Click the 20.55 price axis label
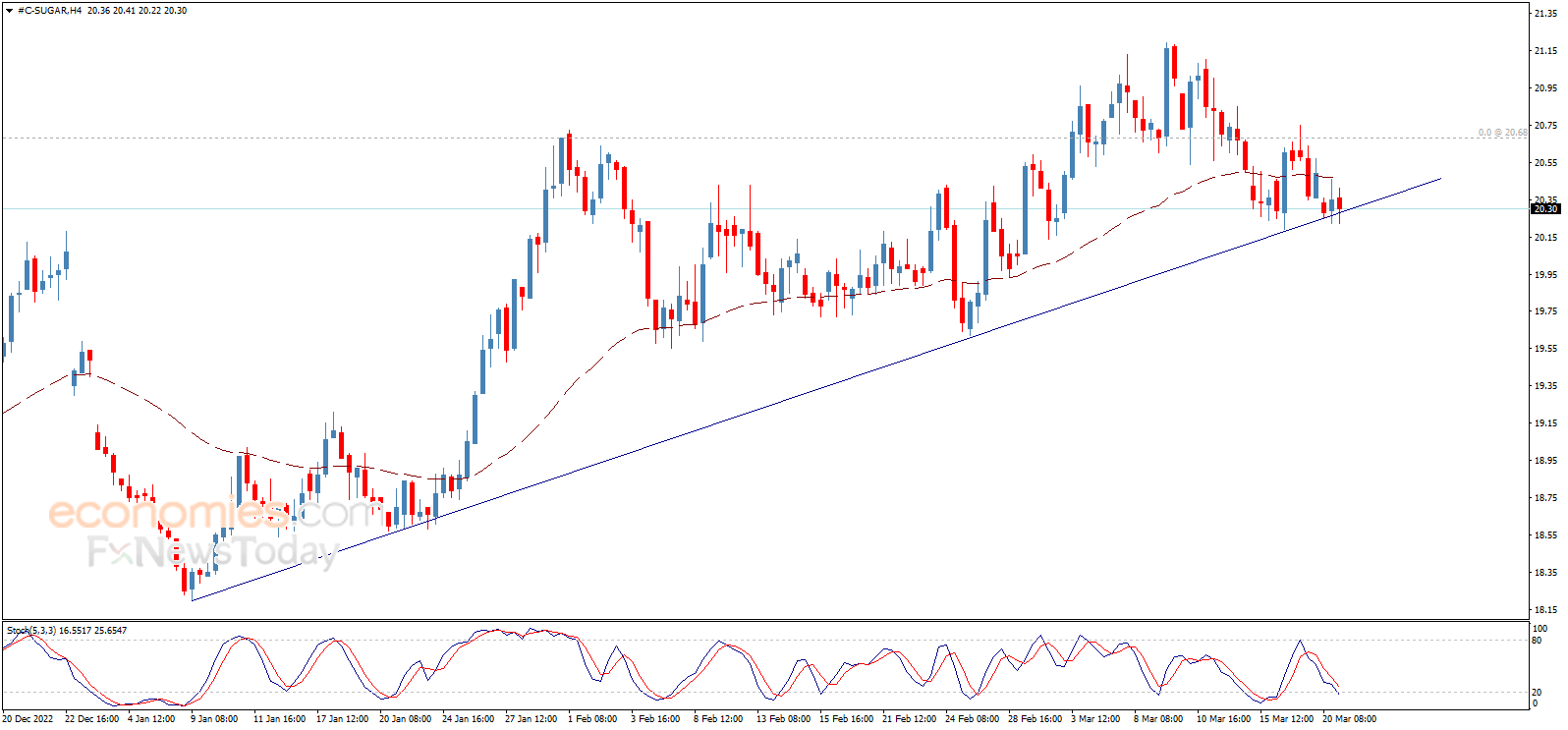The image size is (1568, 730). click(1545, 163)
